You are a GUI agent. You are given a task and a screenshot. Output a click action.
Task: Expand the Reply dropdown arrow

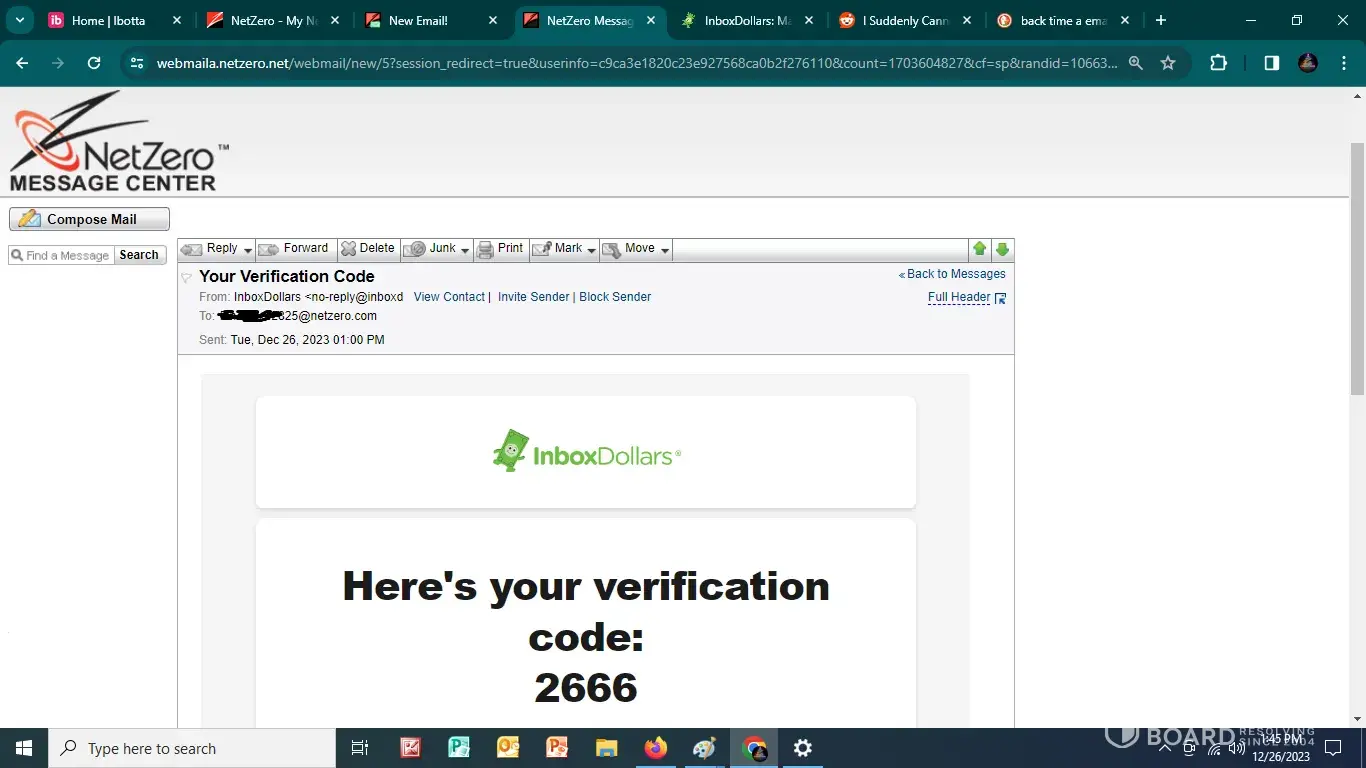[x=248, y=250]
